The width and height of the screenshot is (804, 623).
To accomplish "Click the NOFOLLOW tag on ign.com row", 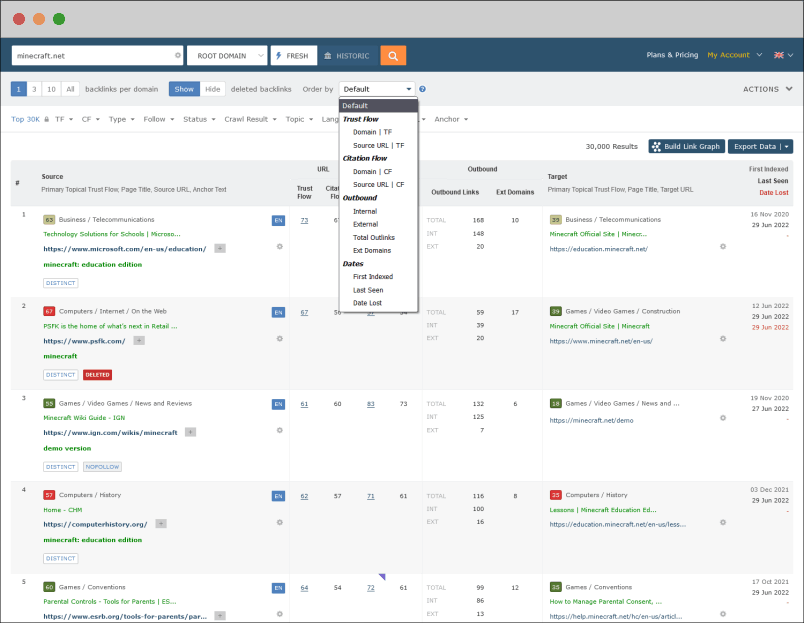I will coord(102,467).
